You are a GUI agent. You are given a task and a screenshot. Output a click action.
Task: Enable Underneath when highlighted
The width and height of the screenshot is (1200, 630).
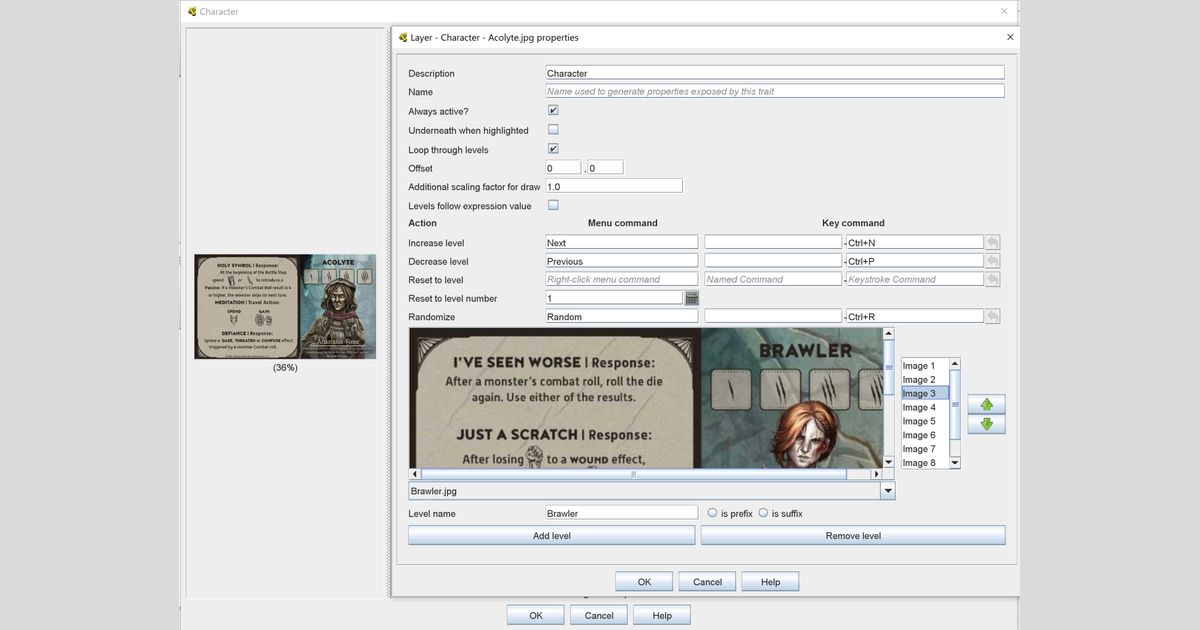click(x=553, y=129)
